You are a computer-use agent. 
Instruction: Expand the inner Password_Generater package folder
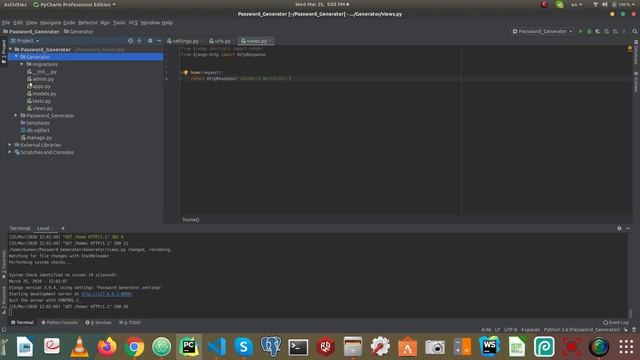16,116
